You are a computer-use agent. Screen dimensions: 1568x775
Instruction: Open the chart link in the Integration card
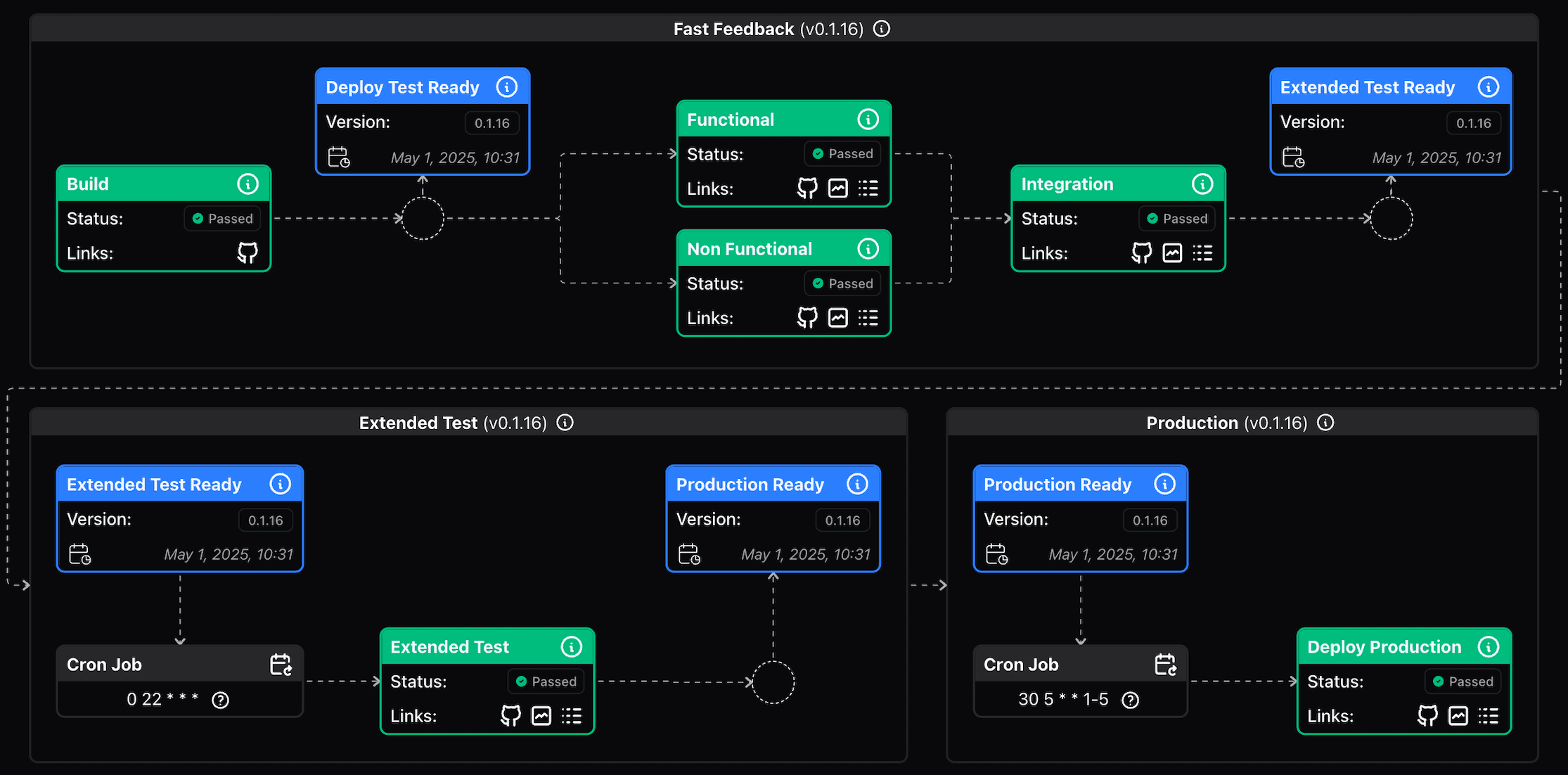pos(1172,252)
